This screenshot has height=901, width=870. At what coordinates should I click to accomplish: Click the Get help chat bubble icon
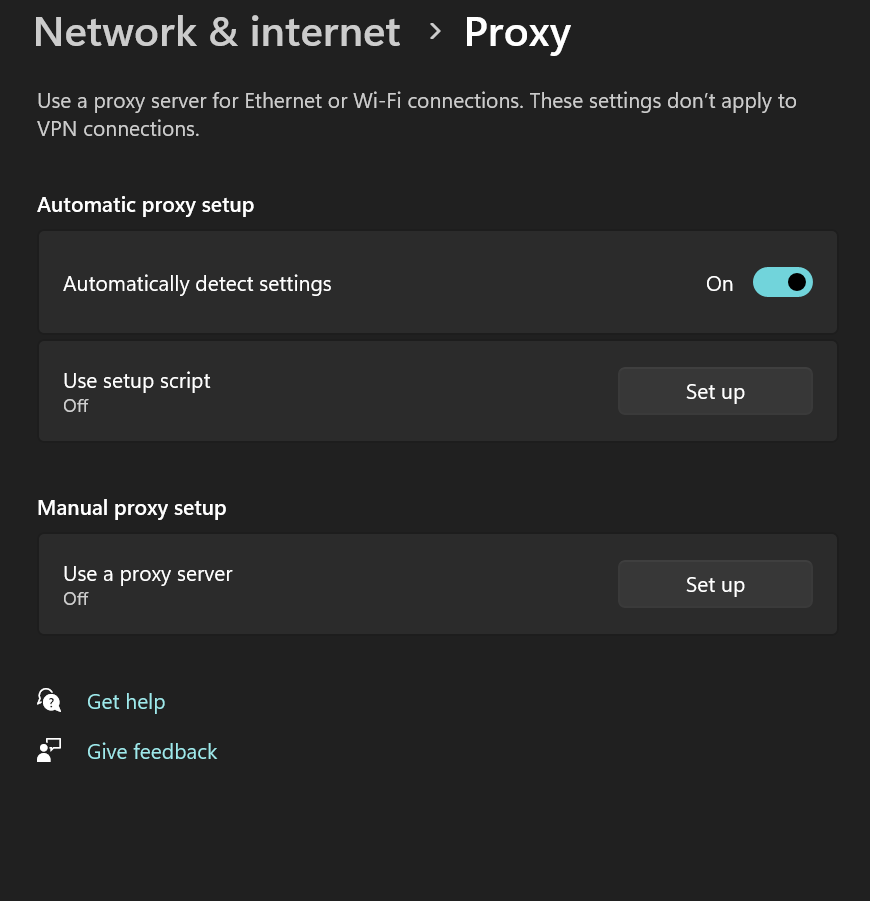tap(47, 699)
